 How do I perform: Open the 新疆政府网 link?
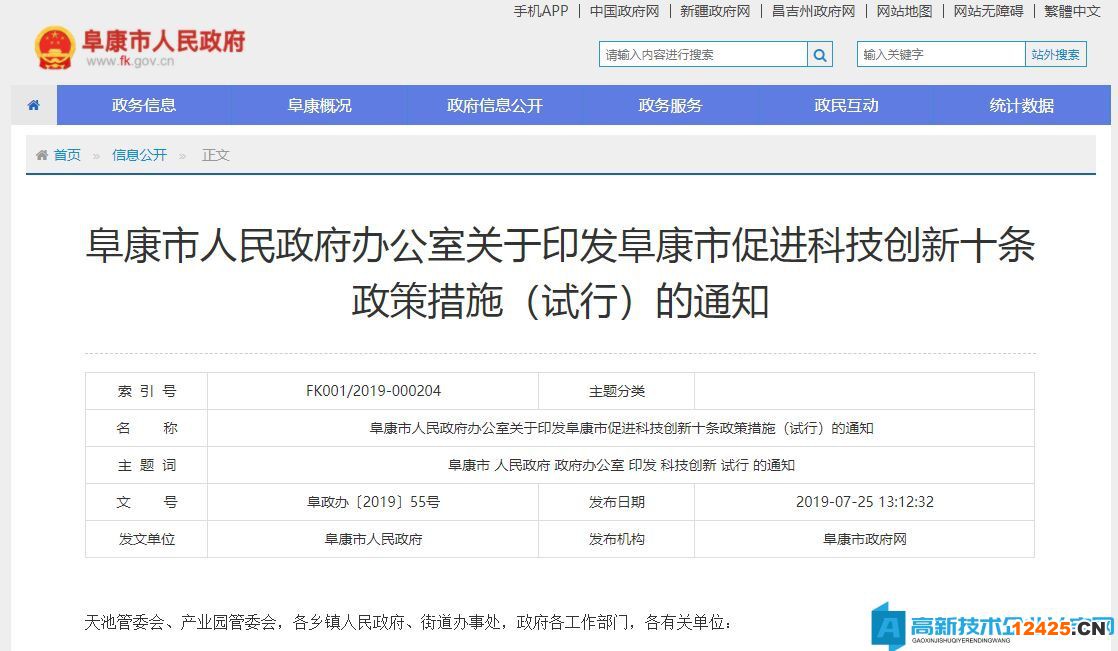tap(715, 11)
